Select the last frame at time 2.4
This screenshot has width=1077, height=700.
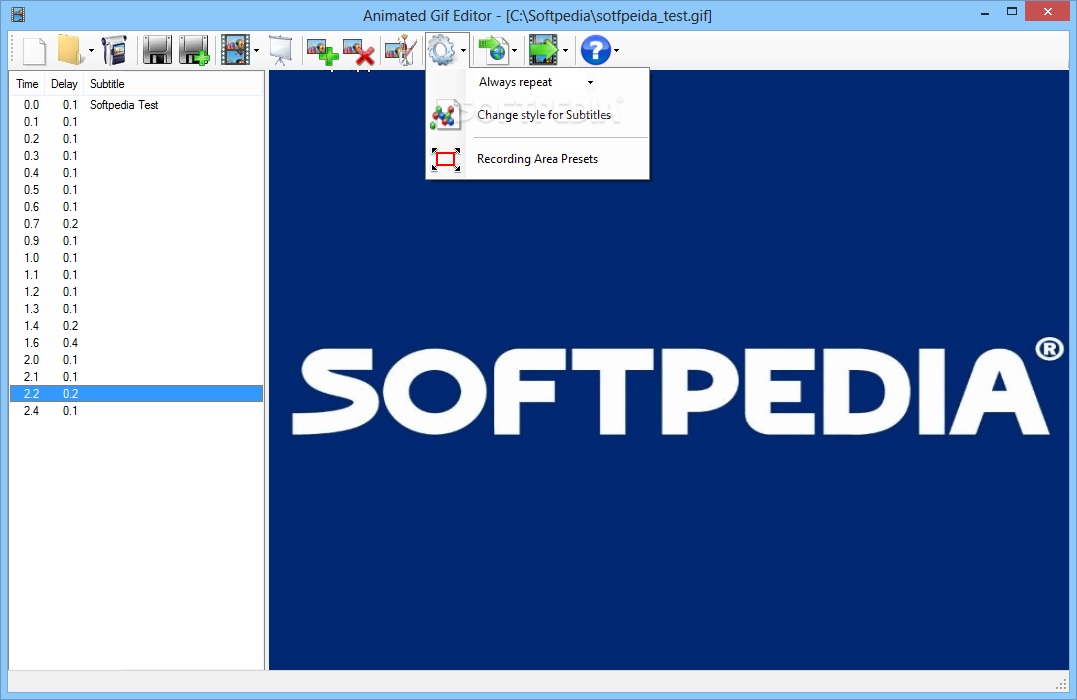[x=137, y=411]
